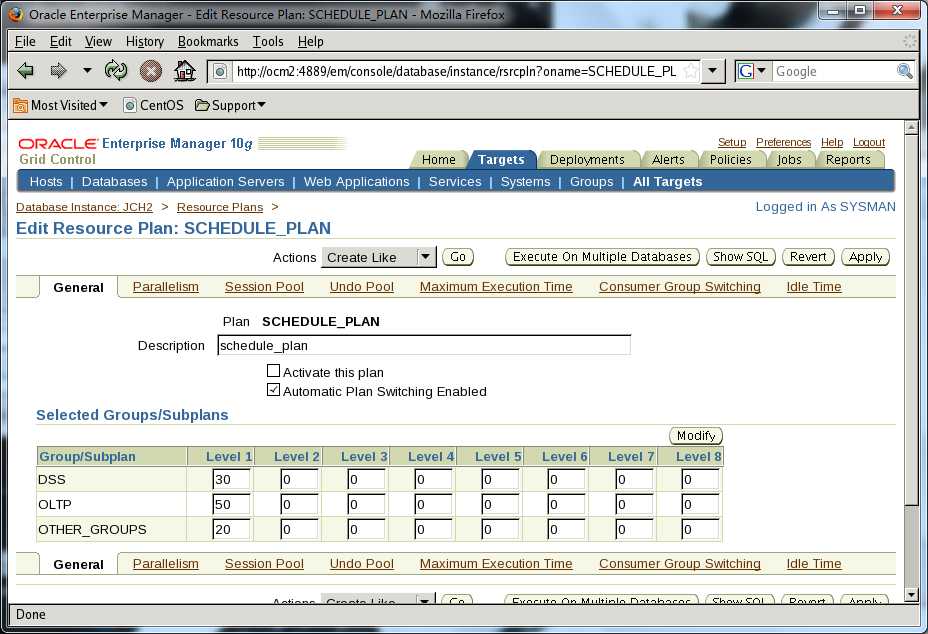The height and width of the screenshot is (634, 928).
Task: Open the navigation history dropdown arrow
Action: [x=87, y=70]
